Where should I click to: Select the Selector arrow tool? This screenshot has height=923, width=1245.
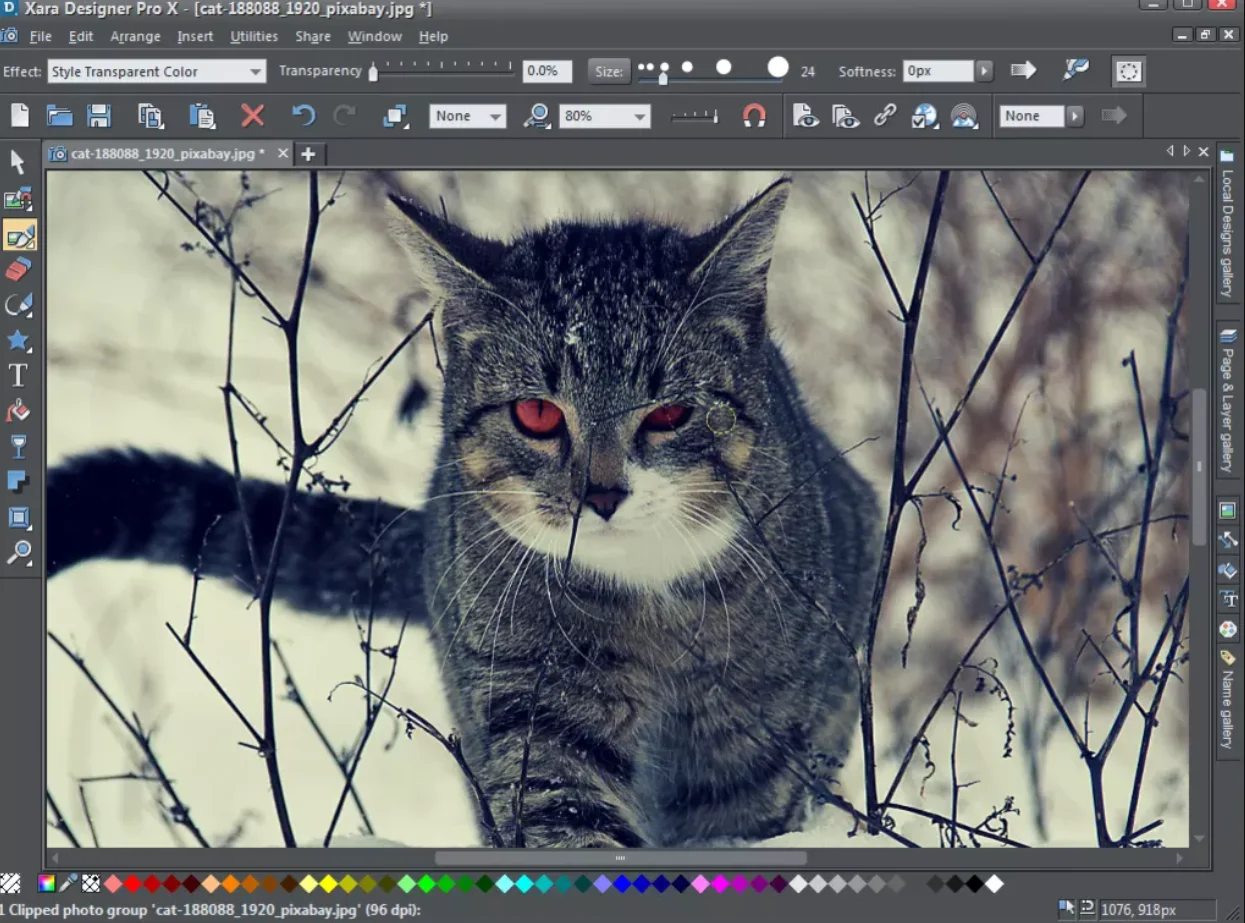(18, 162)
